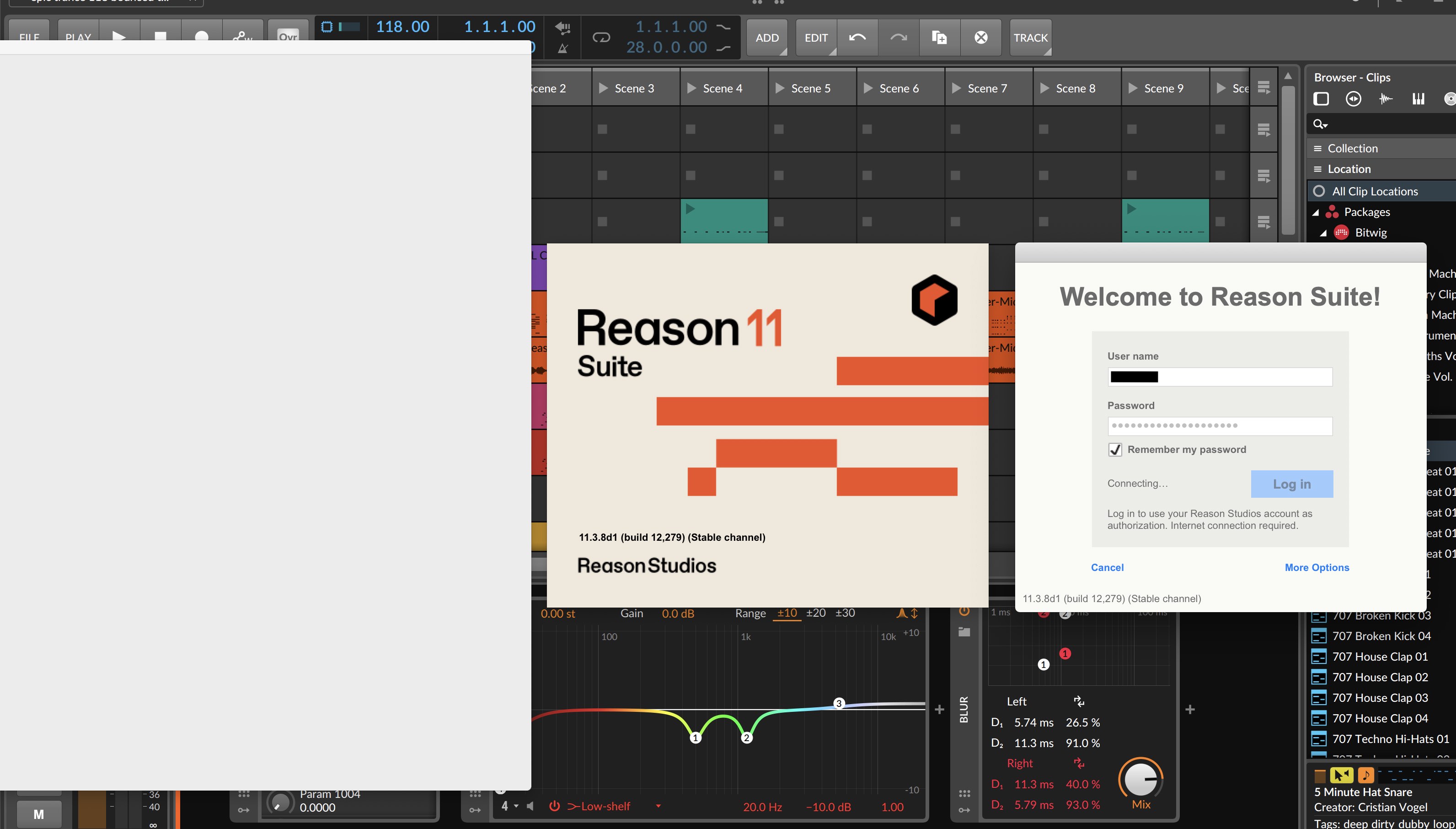This screenshot has height=829, width=1456.
Task: Launch Scene 5
Action: coord(780,88)
